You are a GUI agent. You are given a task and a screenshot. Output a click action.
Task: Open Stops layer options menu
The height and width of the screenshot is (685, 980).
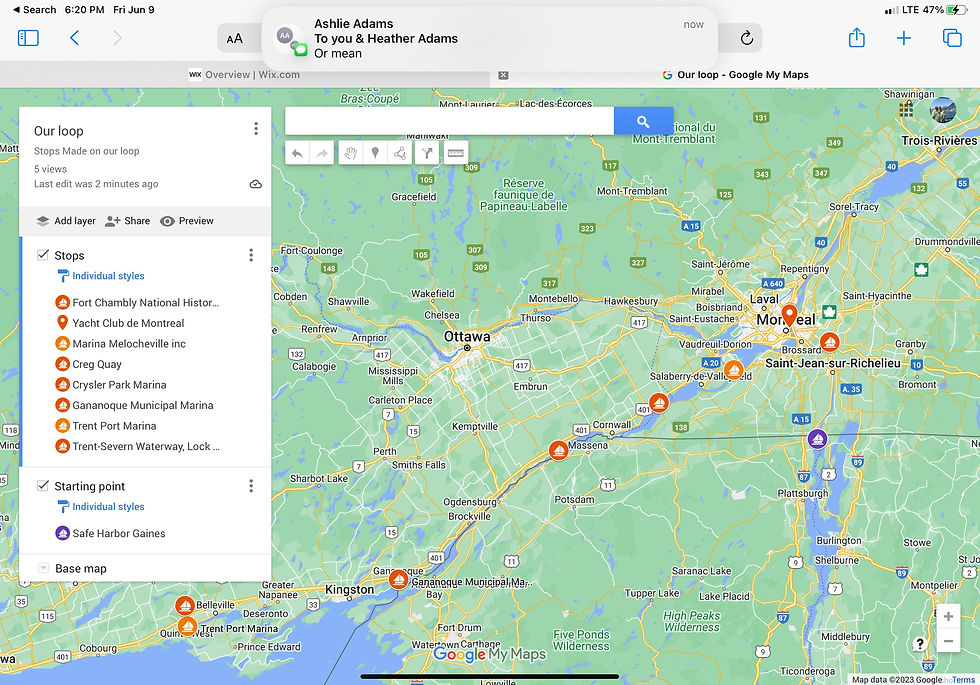tap(251, 255)
